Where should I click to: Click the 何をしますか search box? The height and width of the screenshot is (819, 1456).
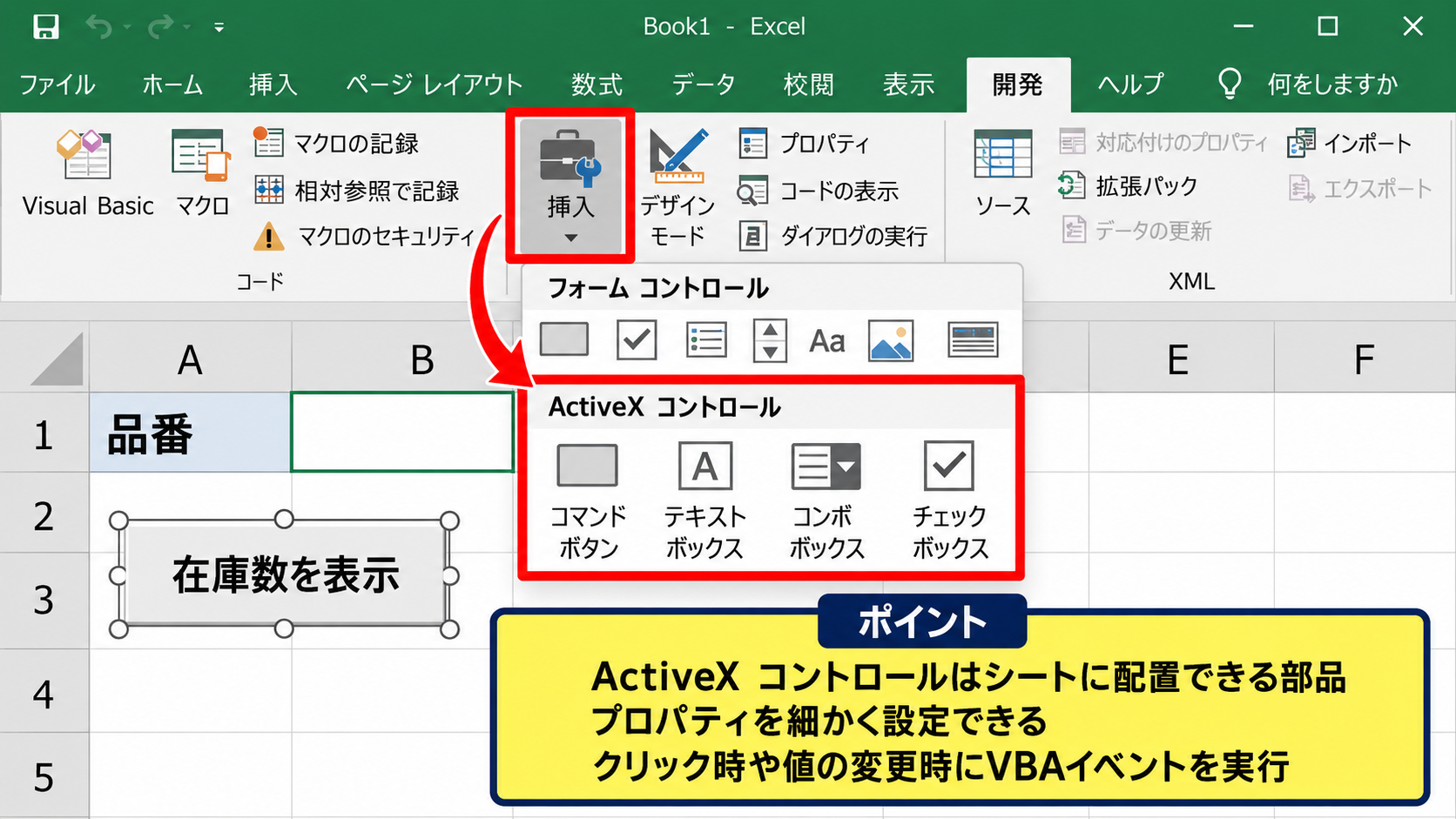click(1306, 84)
